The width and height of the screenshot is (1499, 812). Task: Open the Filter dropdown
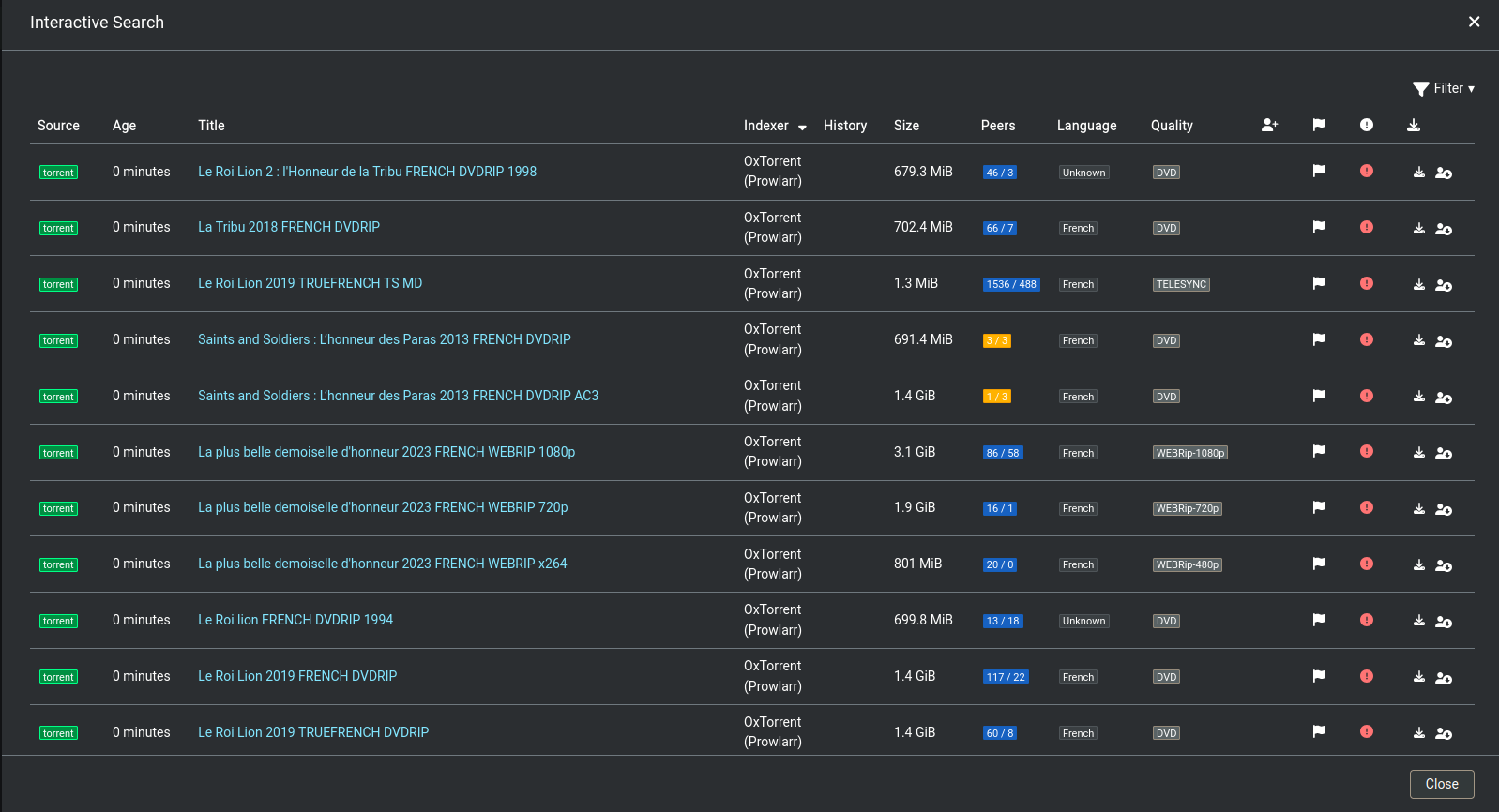click(x=1444, y=88)
